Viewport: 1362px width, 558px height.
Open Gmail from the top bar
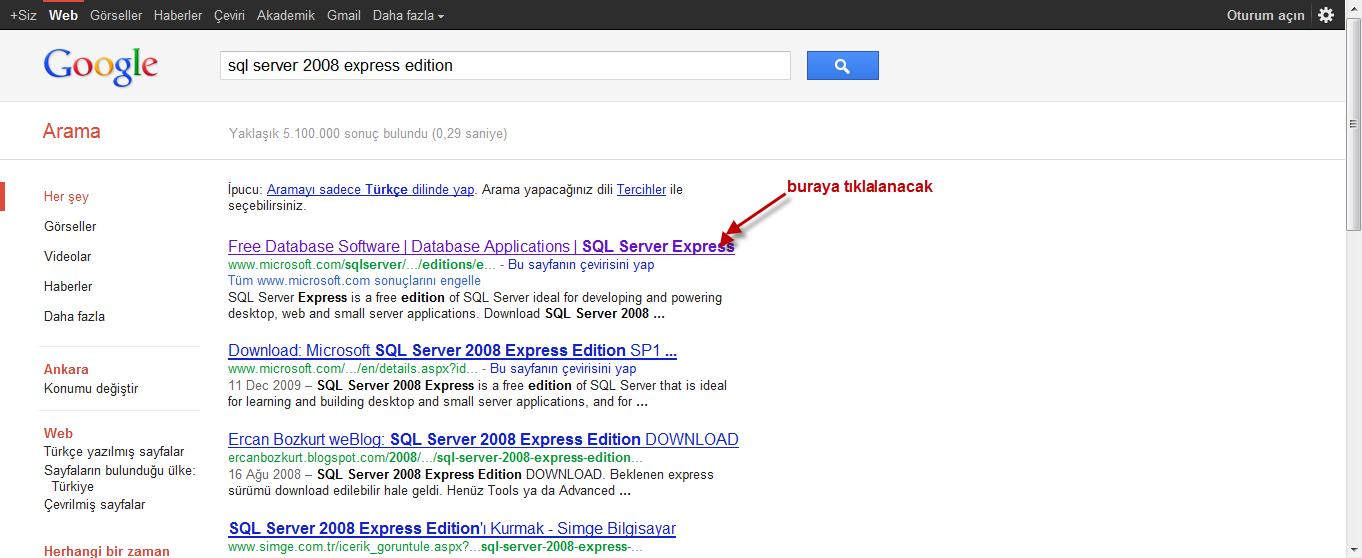[x=344, y=15]
